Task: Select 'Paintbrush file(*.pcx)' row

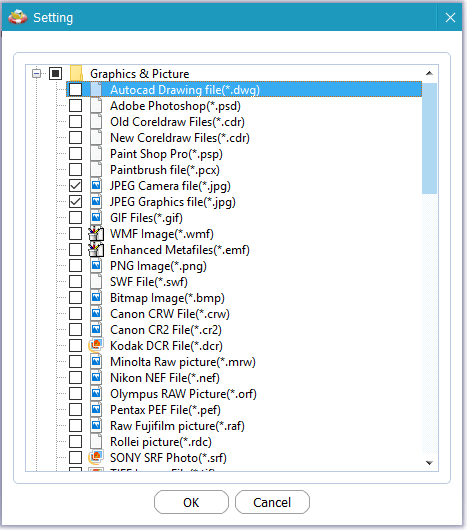Action: point(165,169)
